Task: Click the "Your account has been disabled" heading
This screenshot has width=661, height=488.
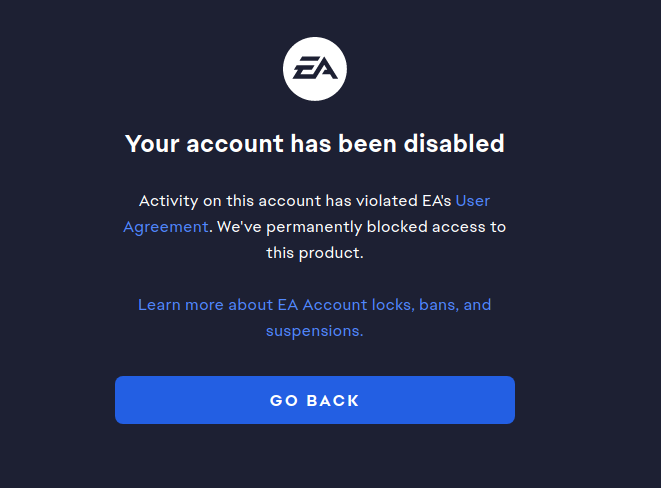Action: click(314, 143)
